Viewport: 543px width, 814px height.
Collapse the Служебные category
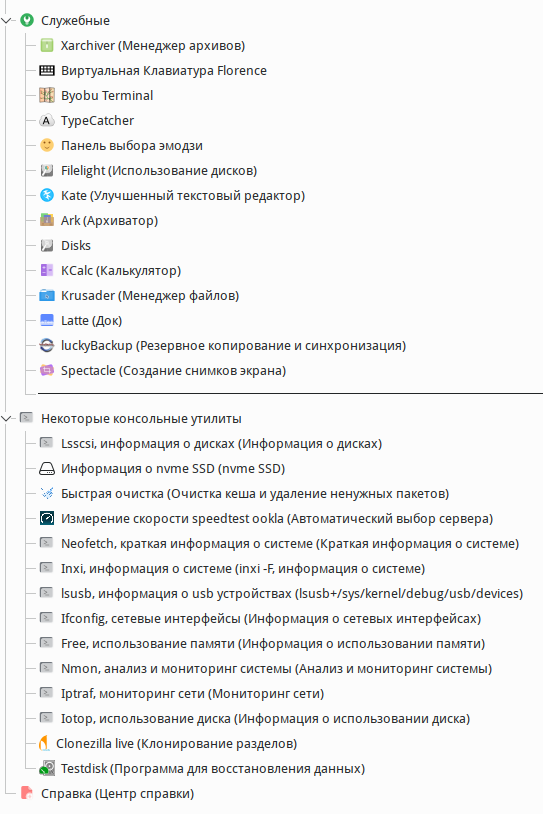pos(6,21)
